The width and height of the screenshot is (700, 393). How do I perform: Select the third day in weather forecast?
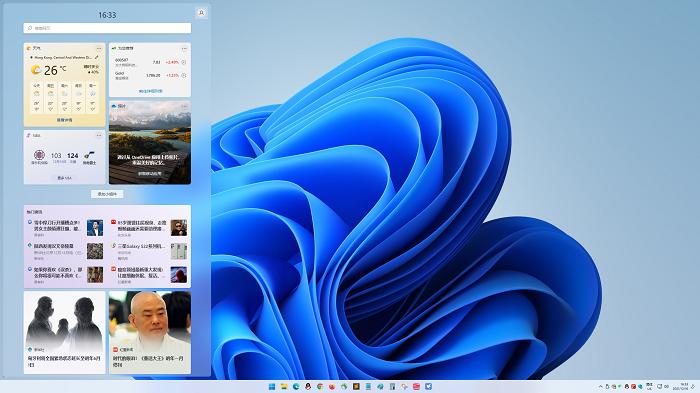point(65,97)
